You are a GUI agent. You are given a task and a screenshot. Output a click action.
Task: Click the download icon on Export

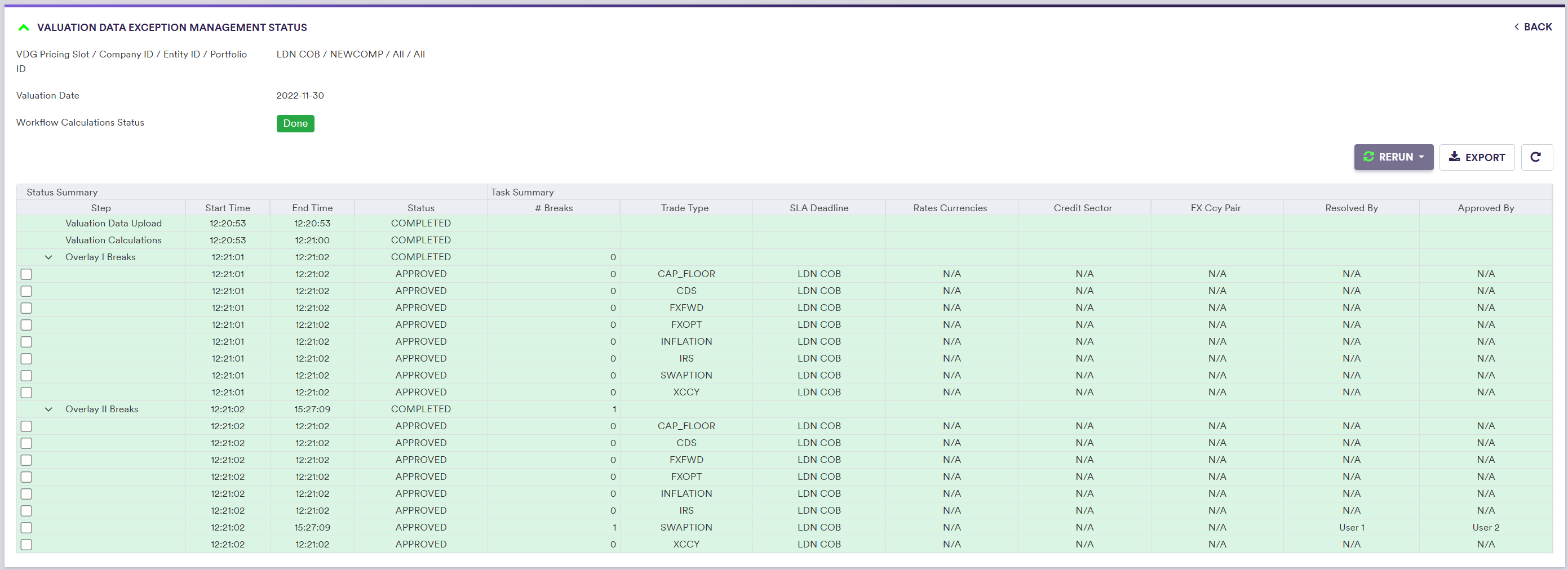pos(1454,157)
